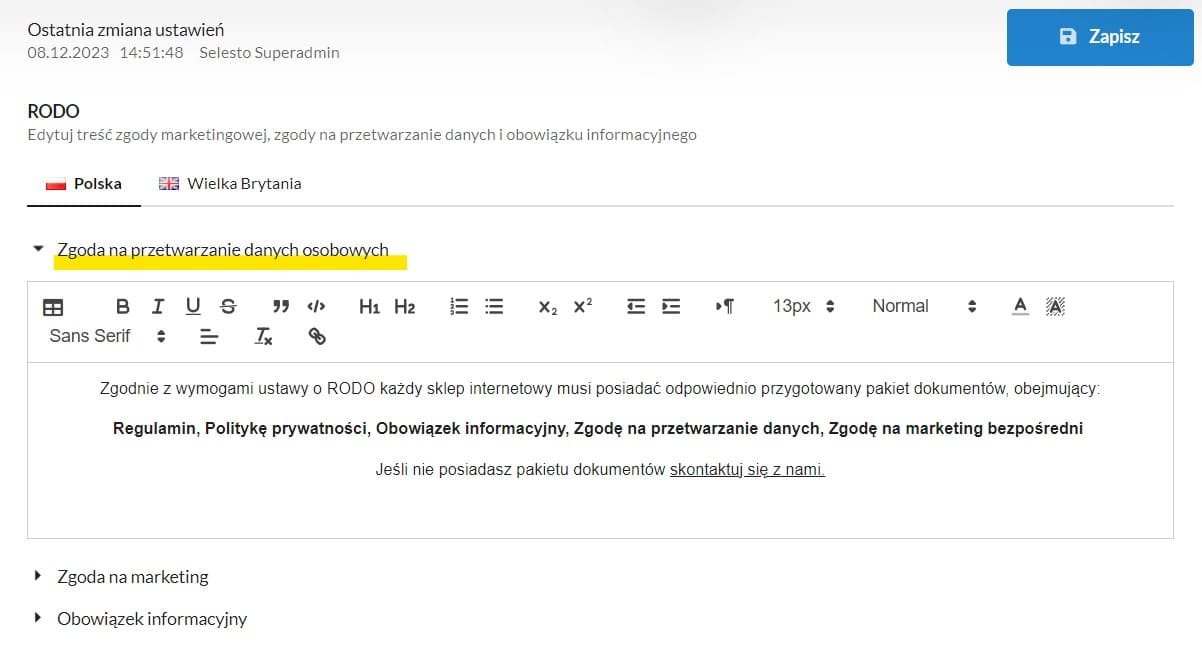This screenshot has height=667, width=1202.
Task: Create a numbered list
Action: (460, 307)
